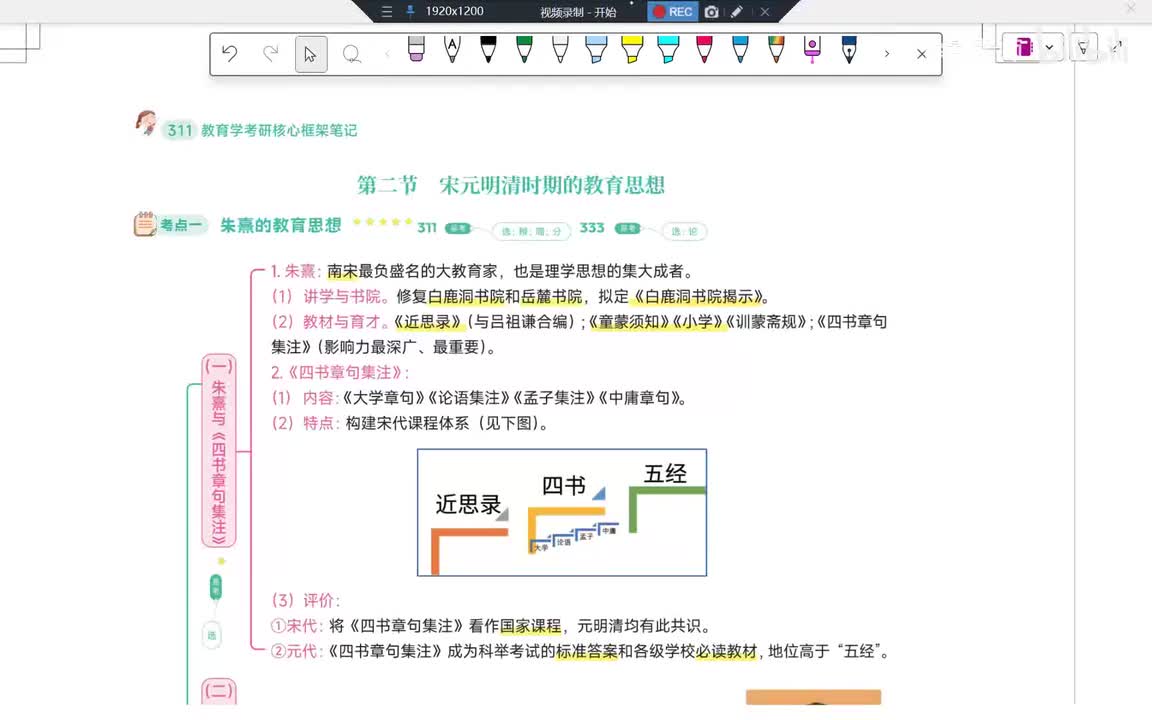Select the white pen
Image resolution: width=1152 pixels, height=720 pixels.
coord(560,49)
